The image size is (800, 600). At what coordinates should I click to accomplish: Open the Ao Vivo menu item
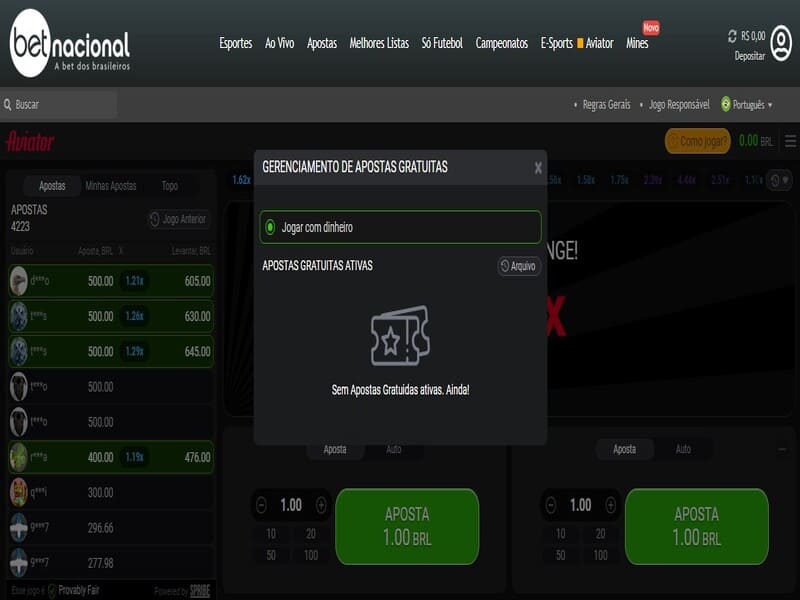[279, 43]
